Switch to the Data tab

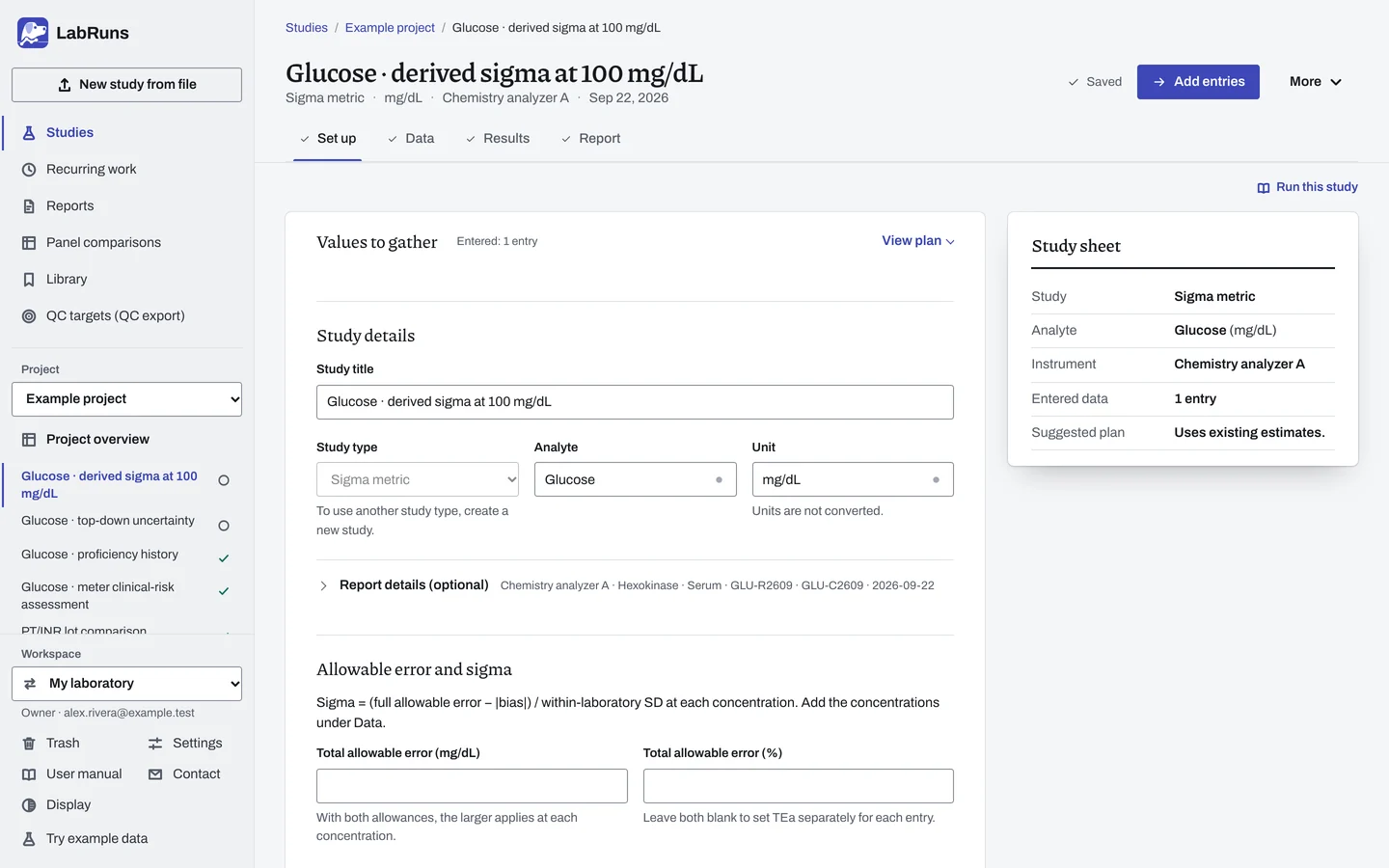click(x=411, y=139)
